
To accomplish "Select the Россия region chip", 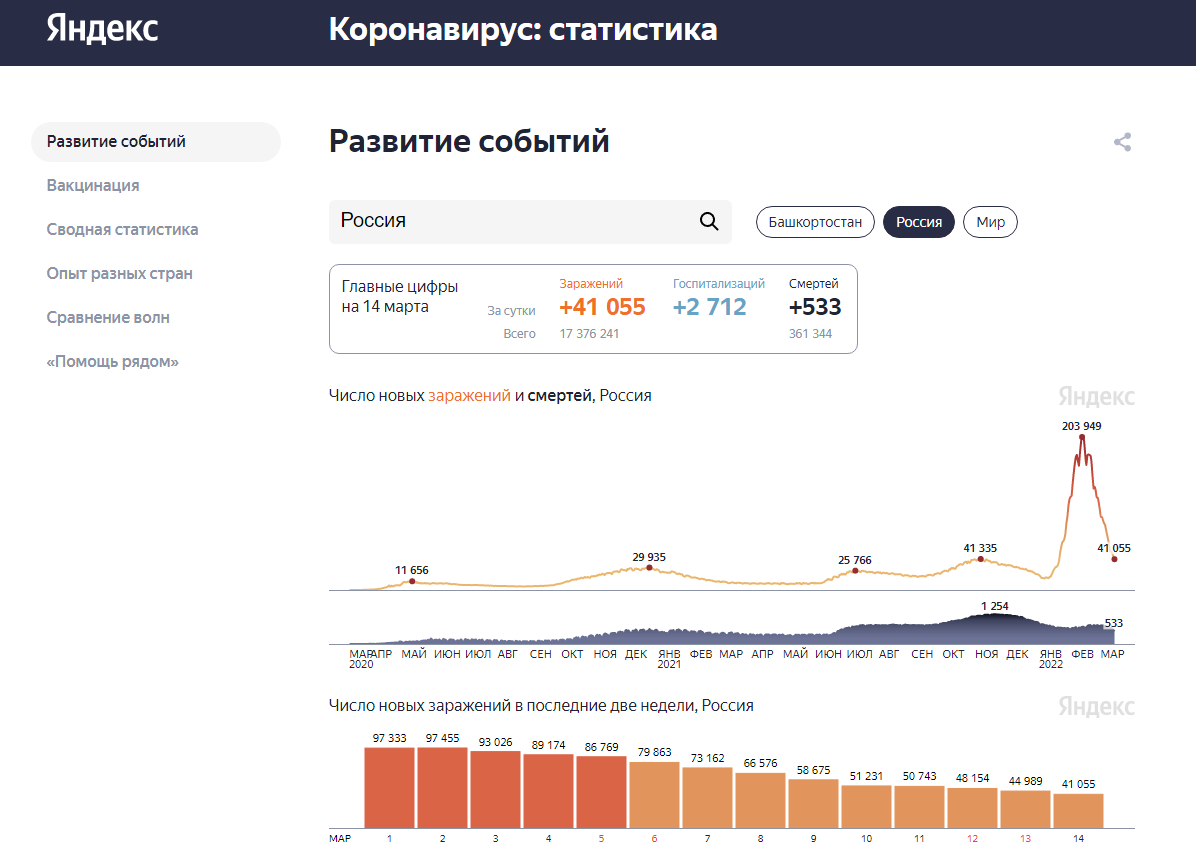I will click(x=918, y=222).
